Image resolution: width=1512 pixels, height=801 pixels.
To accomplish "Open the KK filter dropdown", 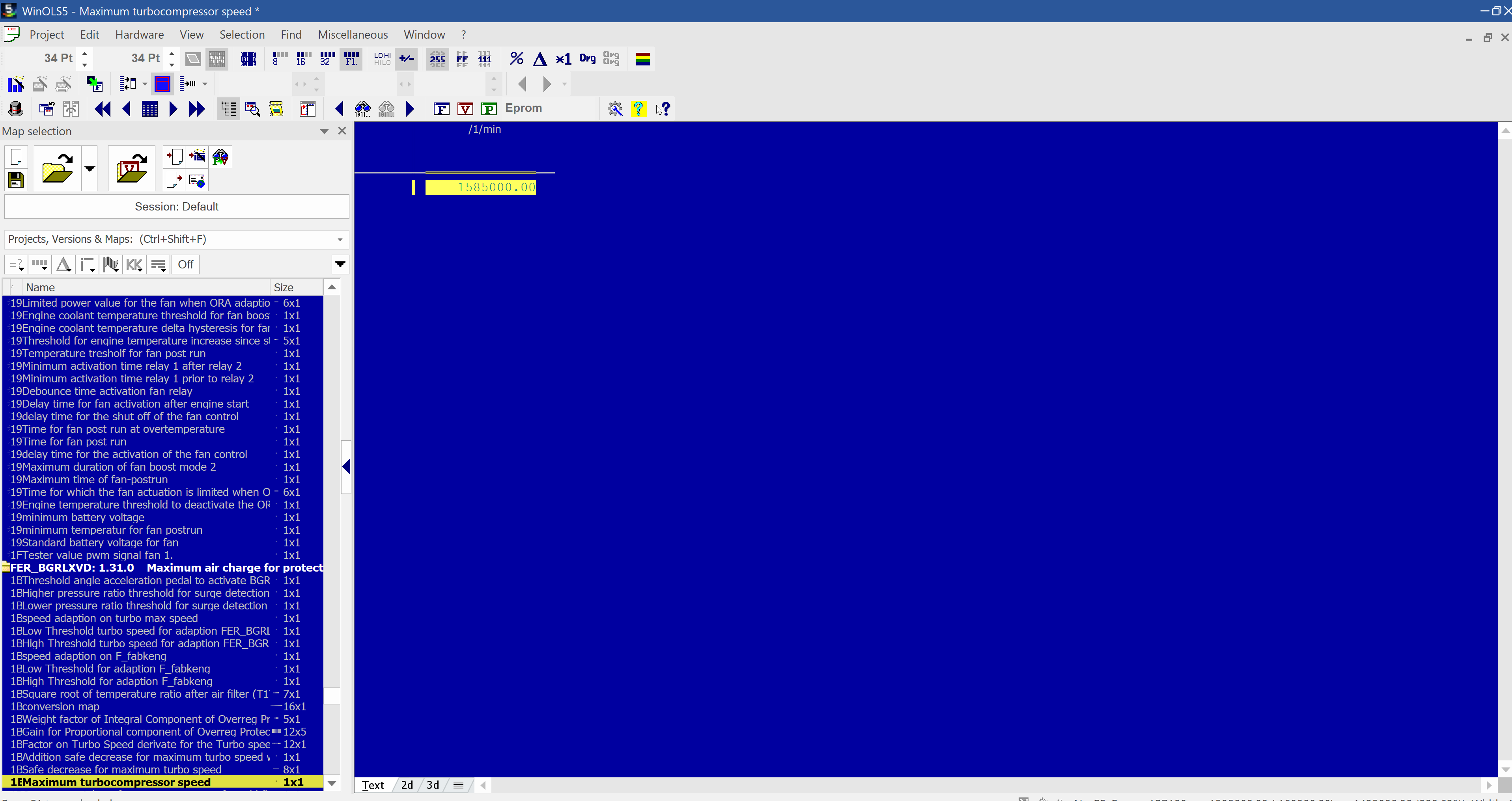I will (134, 265).
